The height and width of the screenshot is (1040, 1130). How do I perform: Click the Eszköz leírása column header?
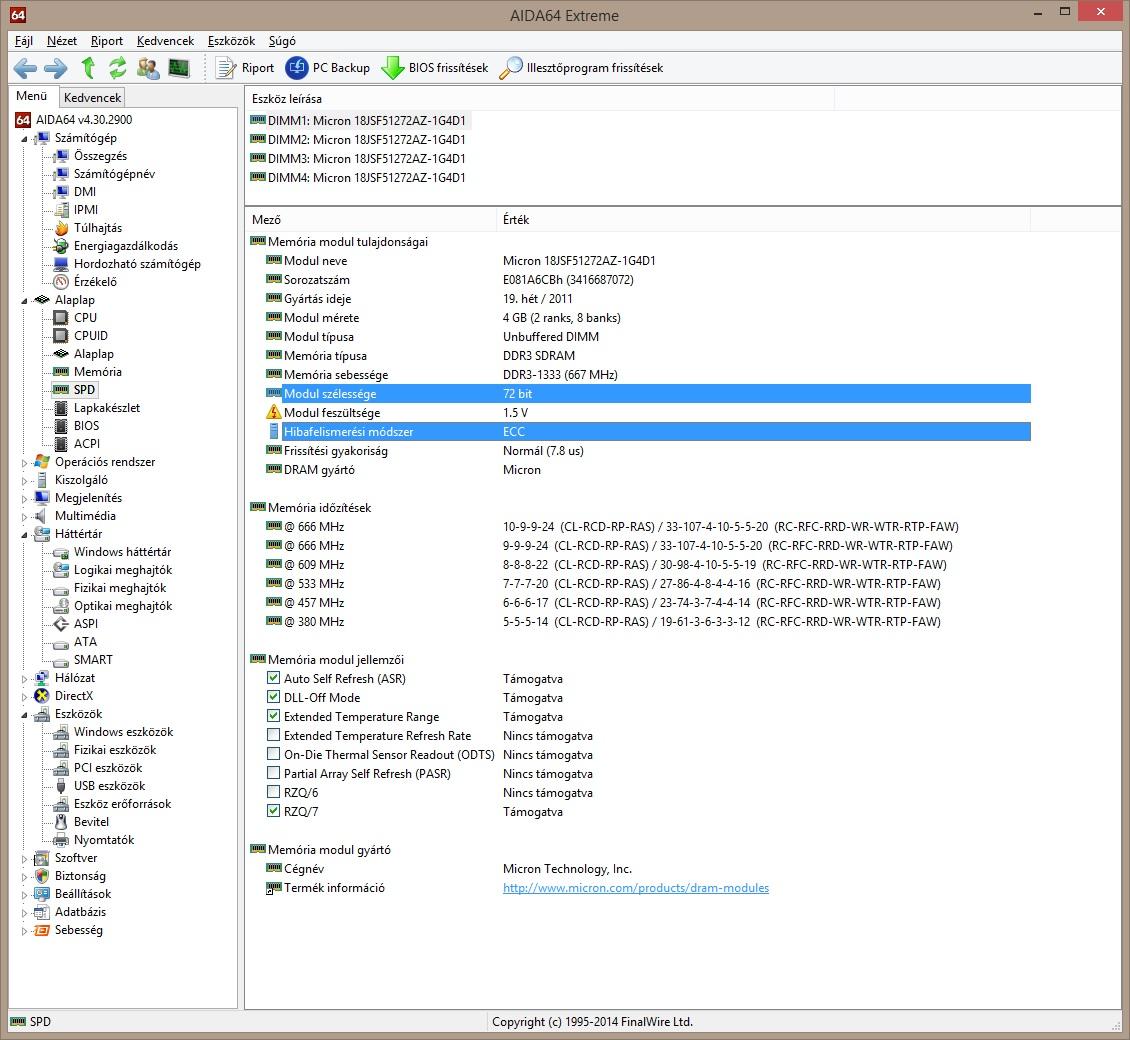click(540, 99)
